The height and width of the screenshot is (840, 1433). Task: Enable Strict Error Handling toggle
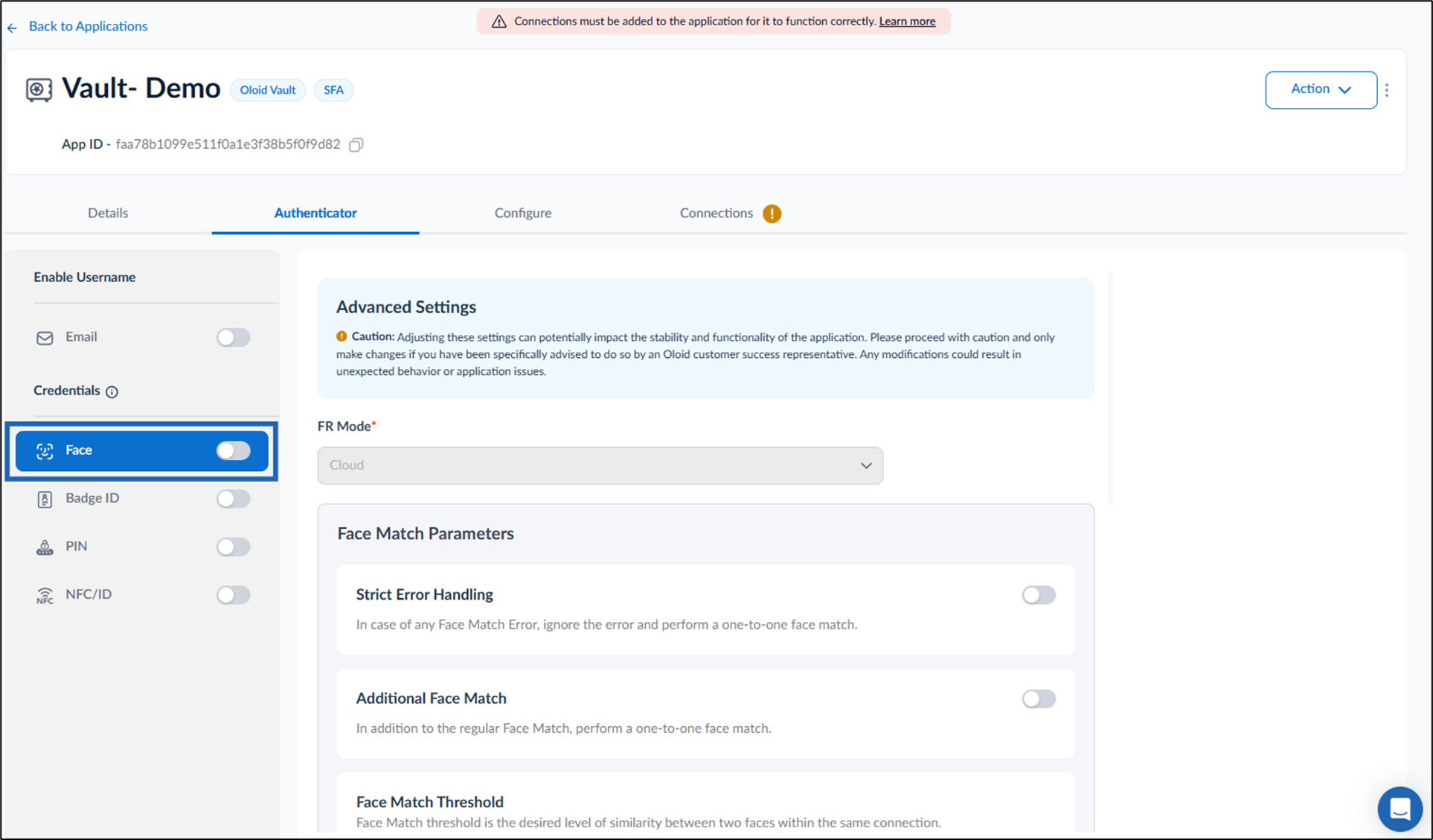pyautogui.click(x=1039, y=594)
